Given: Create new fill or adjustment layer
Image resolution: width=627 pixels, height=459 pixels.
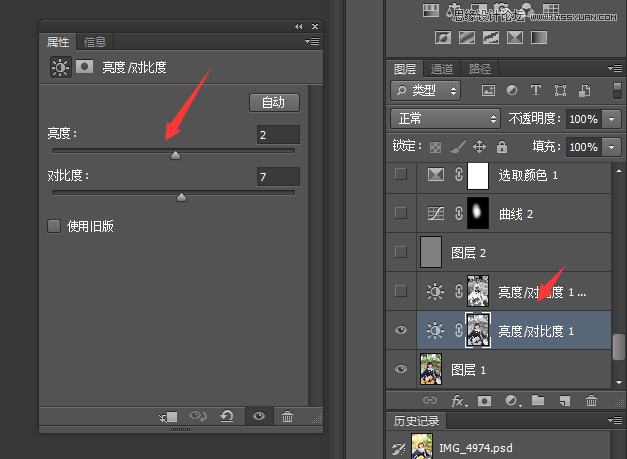Looking at the screenshot, I should (512, 400).
